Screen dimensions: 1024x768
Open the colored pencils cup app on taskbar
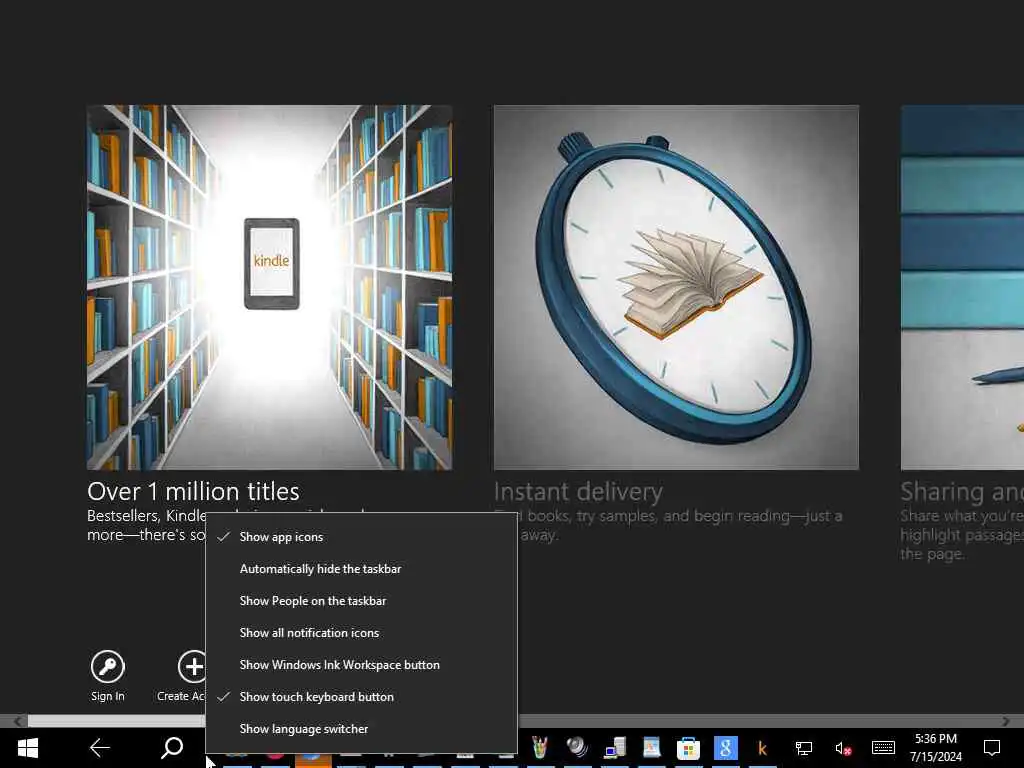click(539, 747)
